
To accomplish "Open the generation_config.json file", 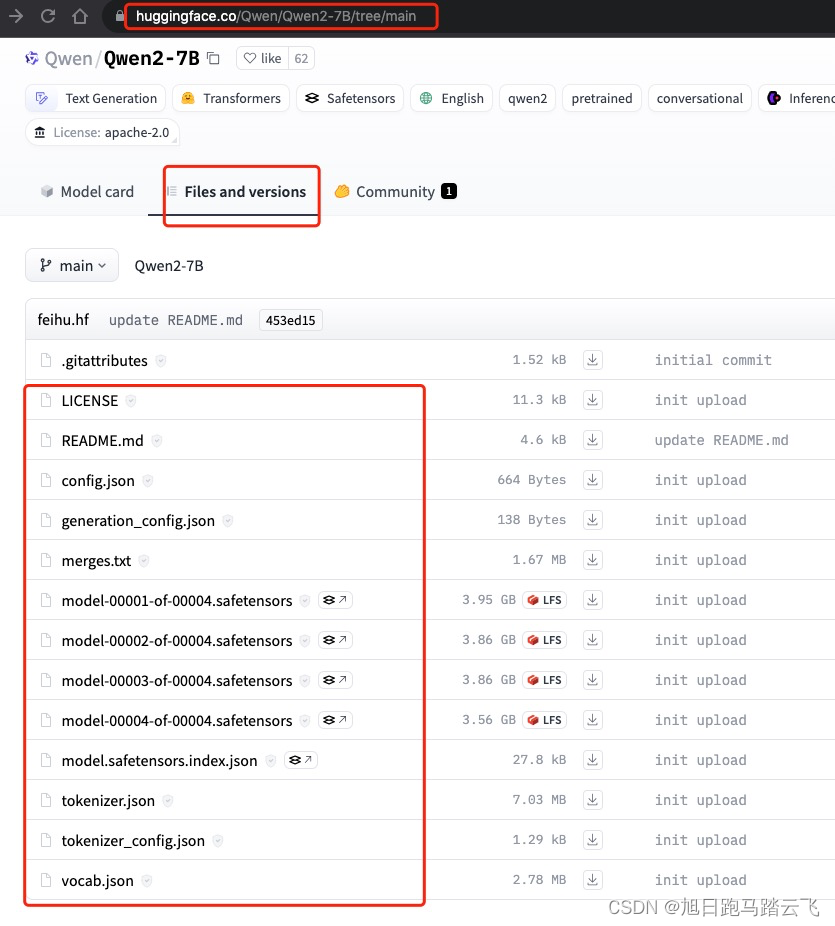I will click(138, 521).
